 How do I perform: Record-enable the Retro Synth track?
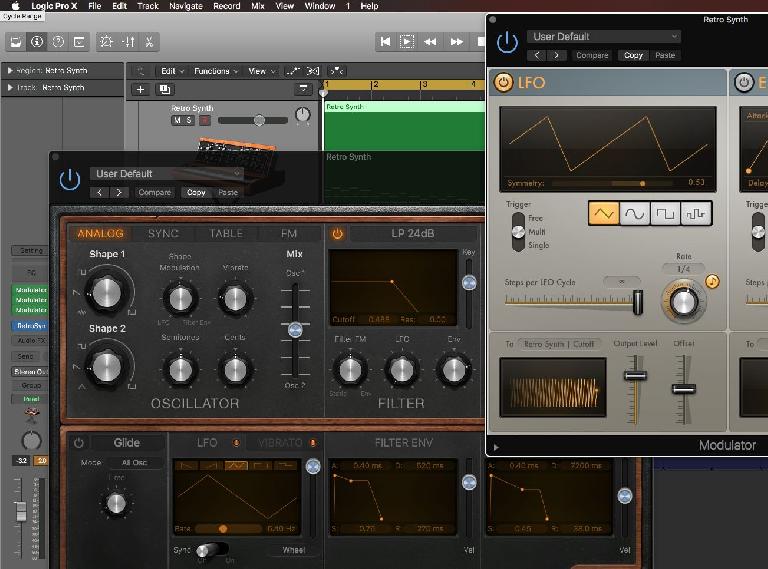pos(205,120)
